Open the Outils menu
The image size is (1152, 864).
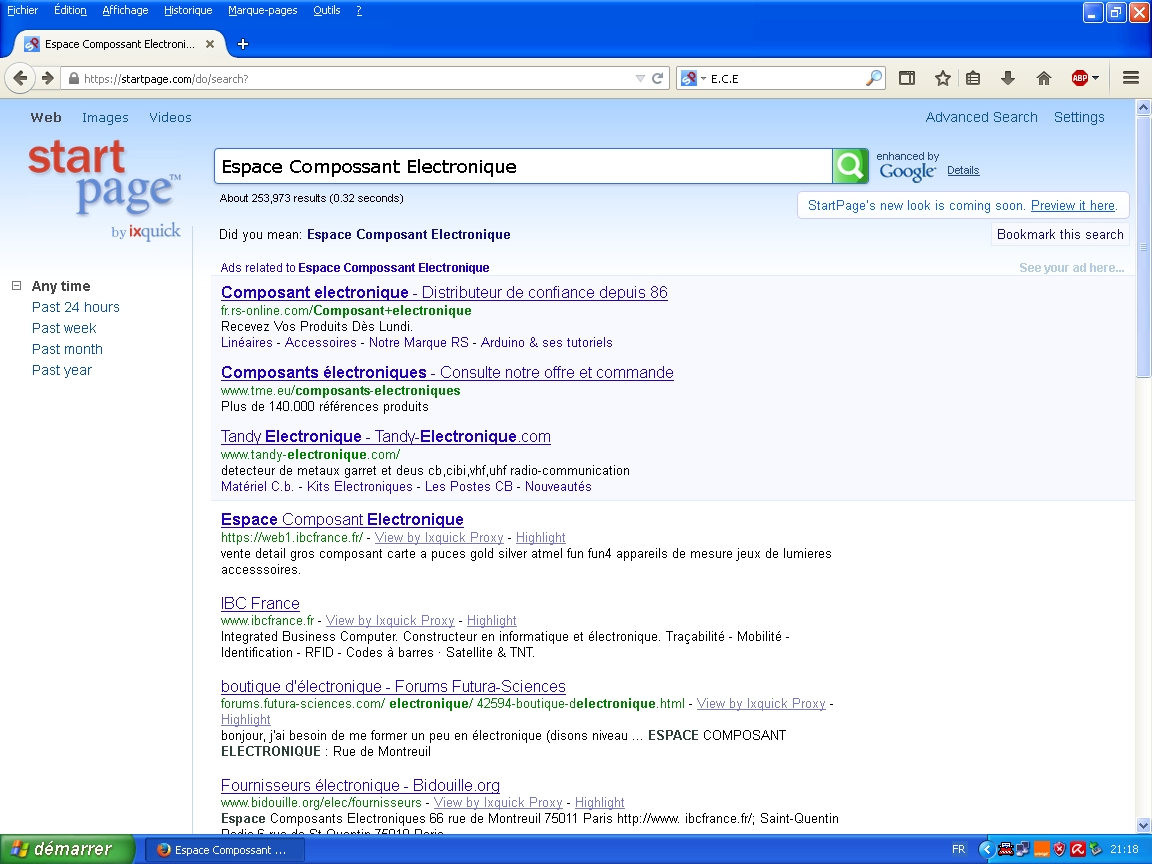coord(326,10)
